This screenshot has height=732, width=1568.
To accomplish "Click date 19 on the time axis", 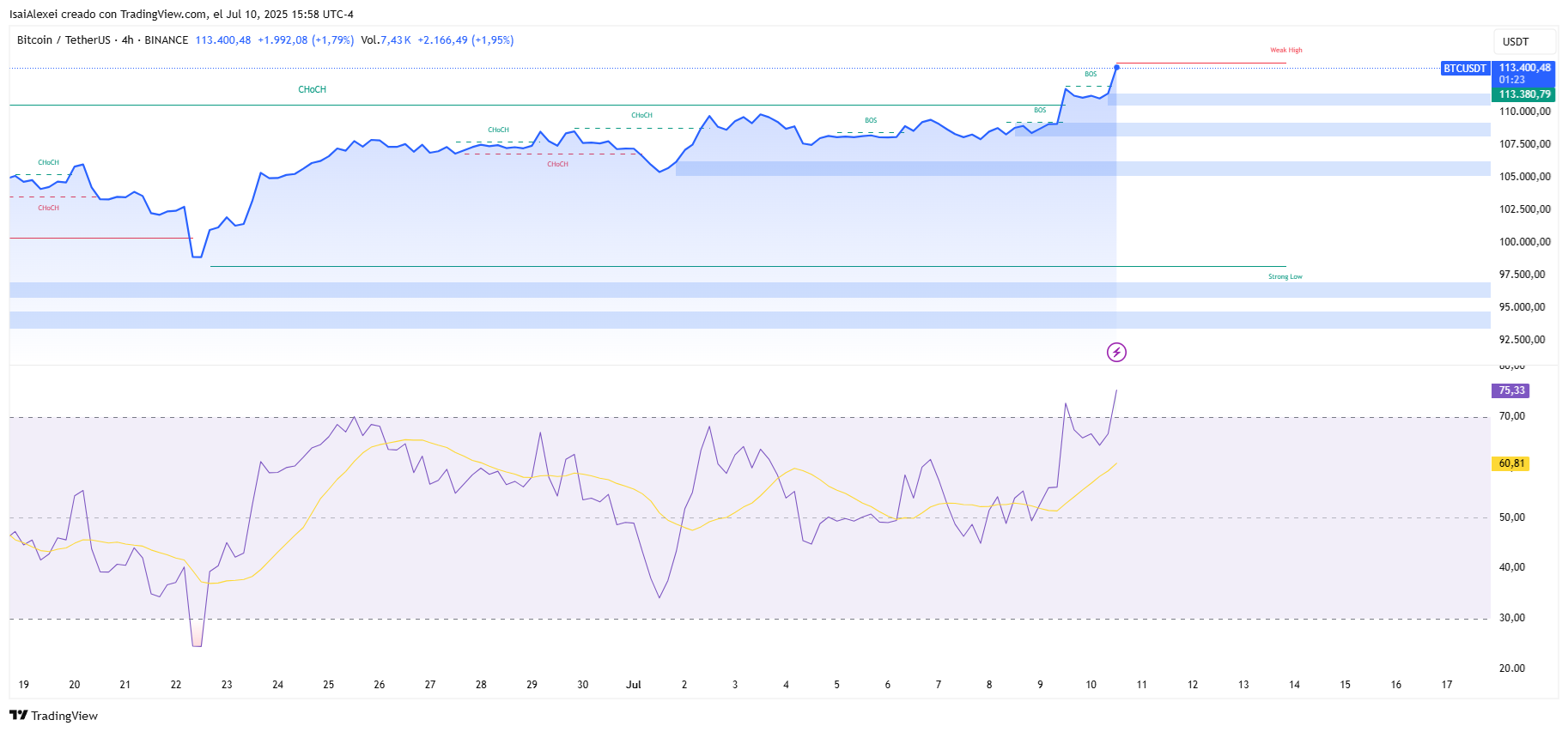I will [24, 685].
